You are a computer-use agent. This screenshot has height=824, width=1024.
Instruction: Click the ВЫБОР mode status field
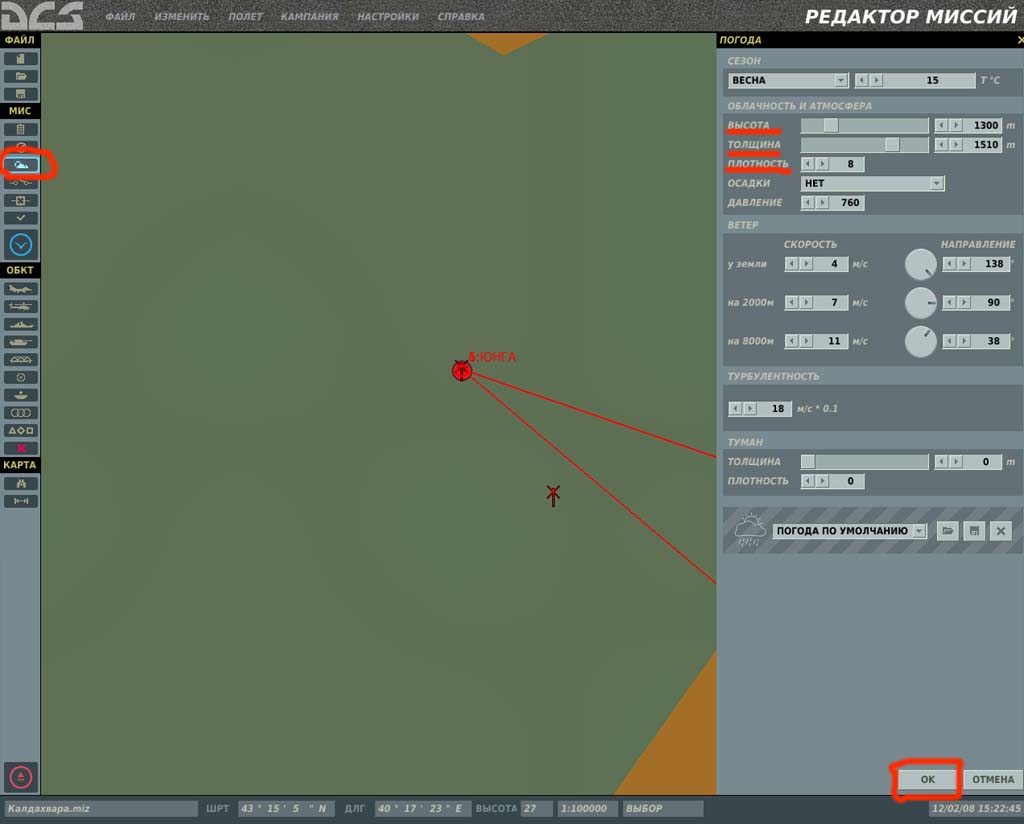(x=663, y=809)
